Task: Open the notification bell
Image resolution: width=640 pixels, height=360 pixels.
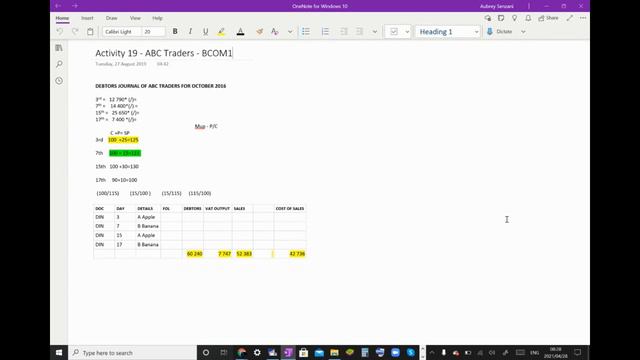Action: tap(528, 18)
